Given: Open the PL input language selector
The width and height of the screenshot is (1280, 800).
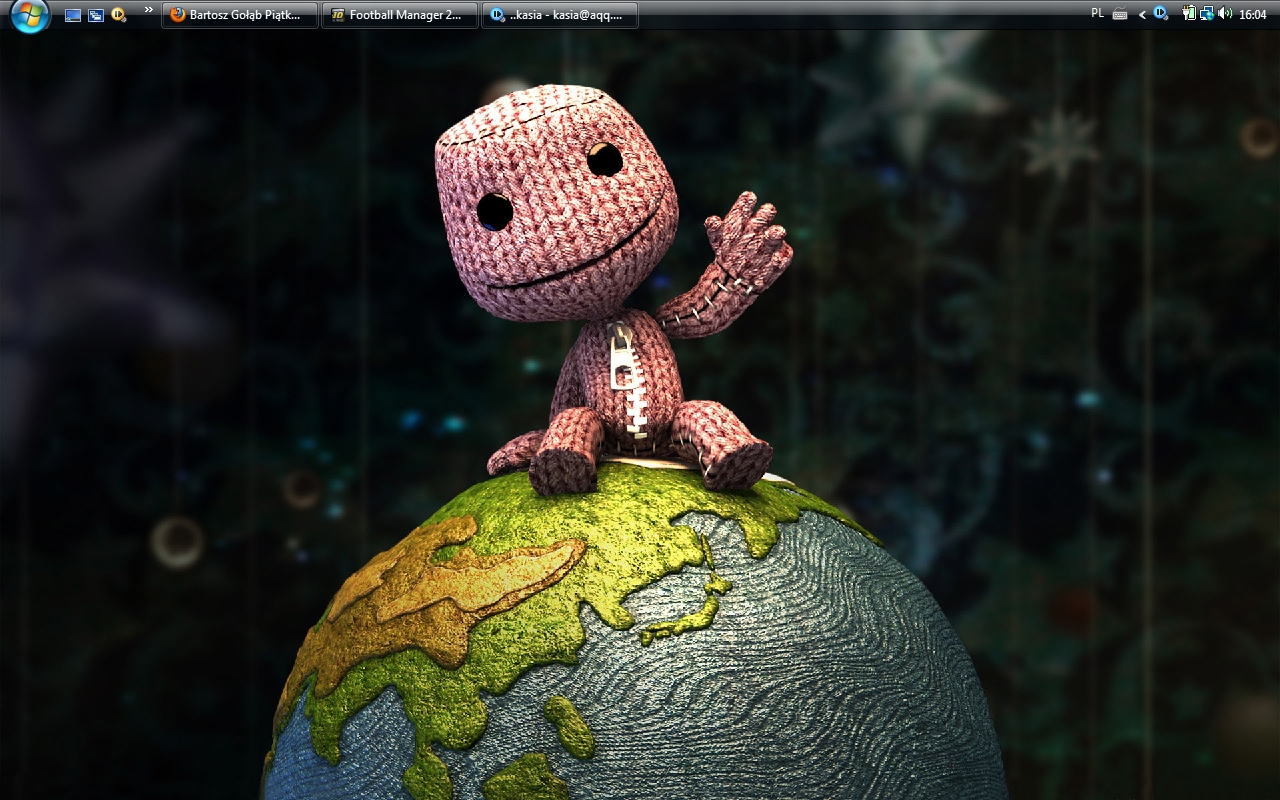Looking at the screenshot, I should (x=1097, y=14).
